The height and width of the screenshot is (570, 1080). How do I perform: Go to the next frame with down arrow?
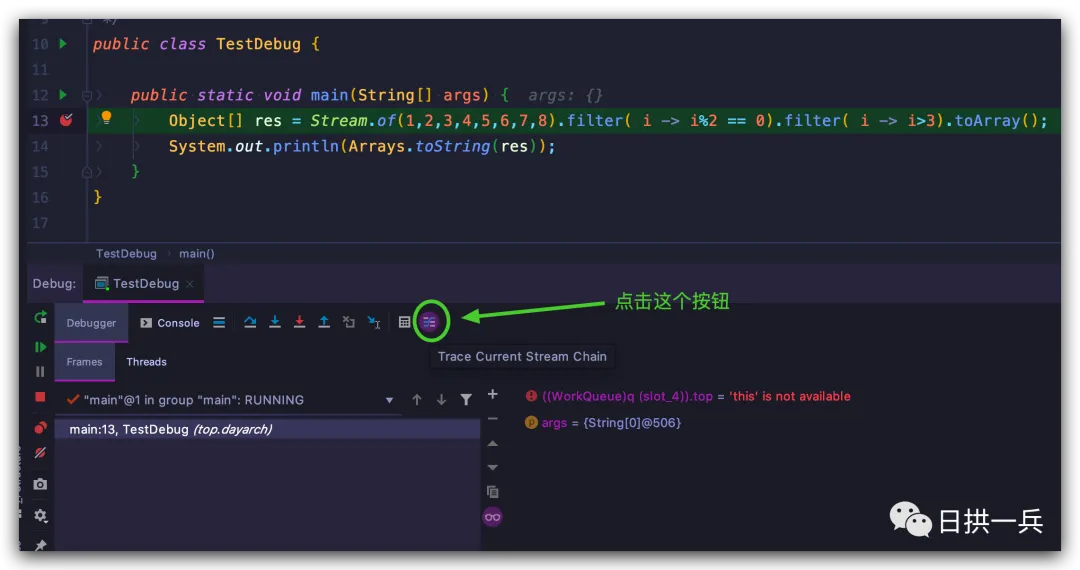(x=442, y=400)
